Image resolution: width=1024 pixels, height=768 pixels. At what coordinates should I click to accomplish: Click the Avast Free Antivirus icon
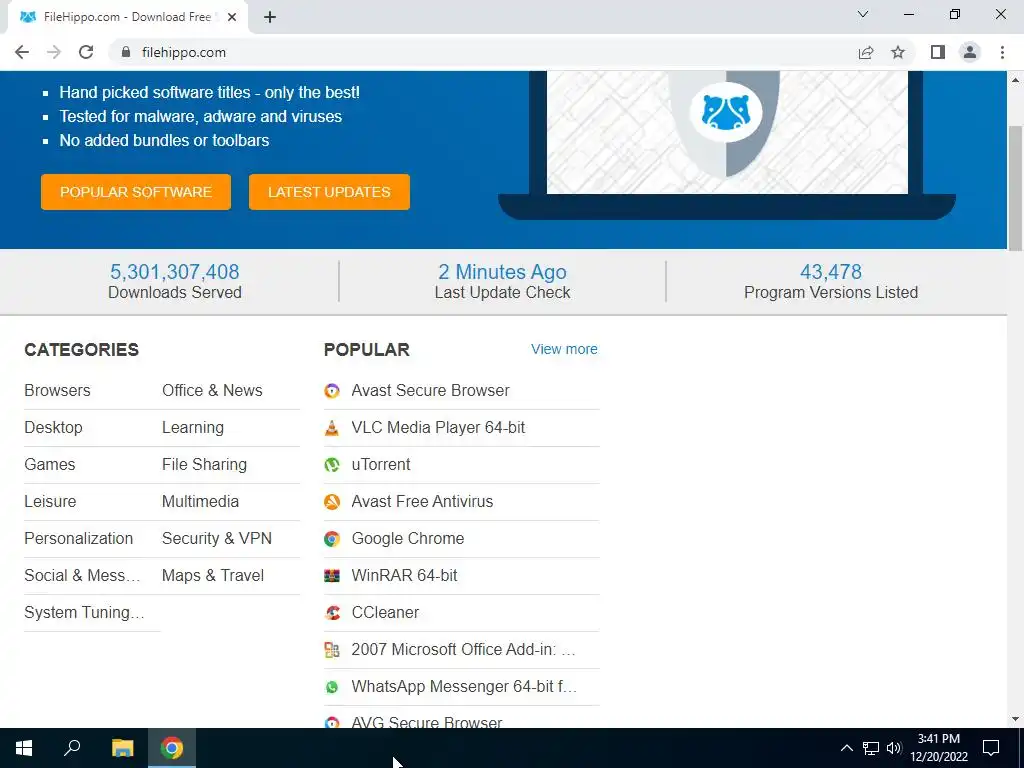click(x=332, y=502)
